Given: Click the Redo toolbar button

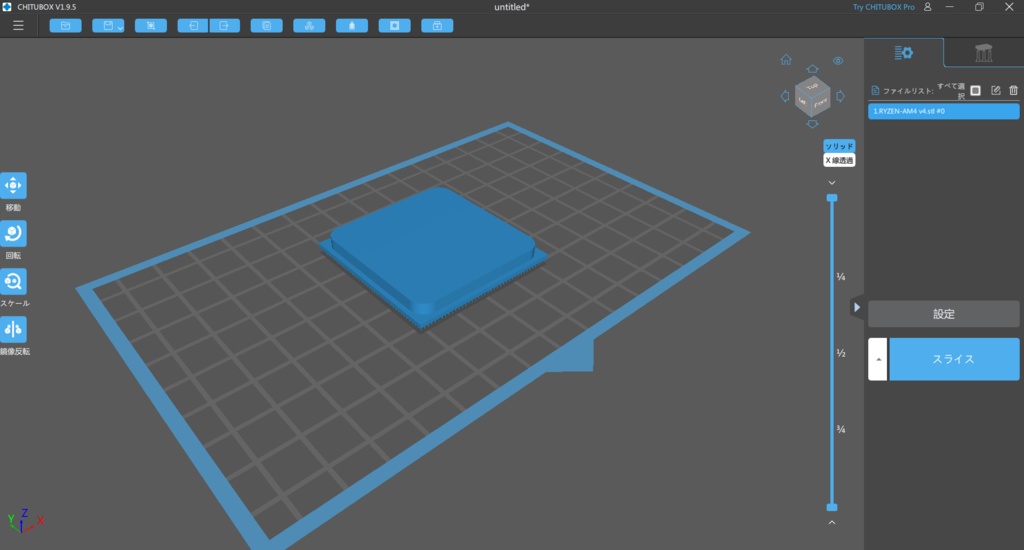Looking at the screenshot, I should point(225,25).
